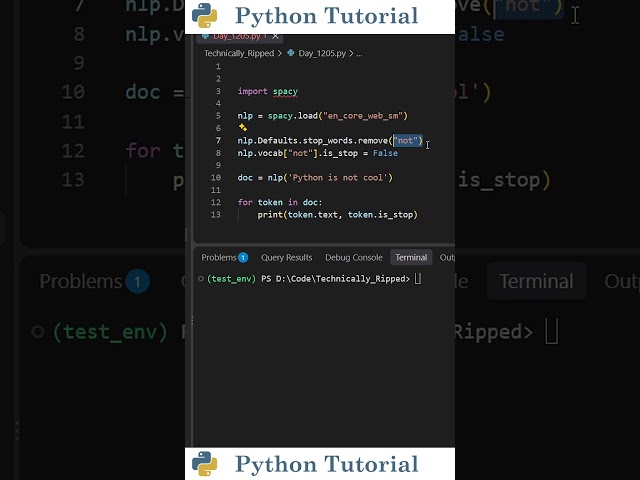Click the Python file icon in breadcrumb
This screenshot has height=480, width=640.
(291, 53)
